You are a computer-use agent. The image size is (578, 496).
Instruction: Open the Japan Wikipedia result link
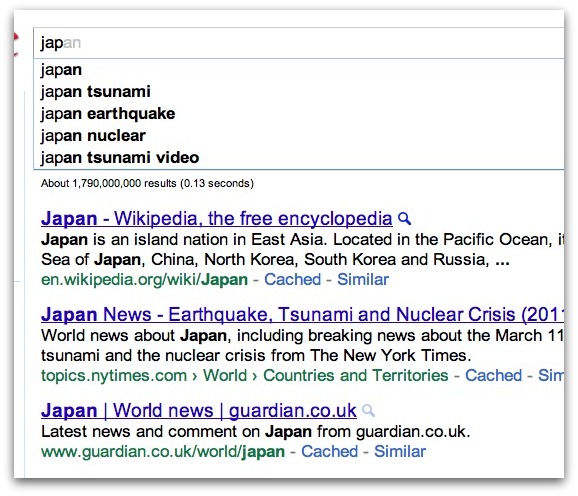pyautogui.click(x=216, y=219)
